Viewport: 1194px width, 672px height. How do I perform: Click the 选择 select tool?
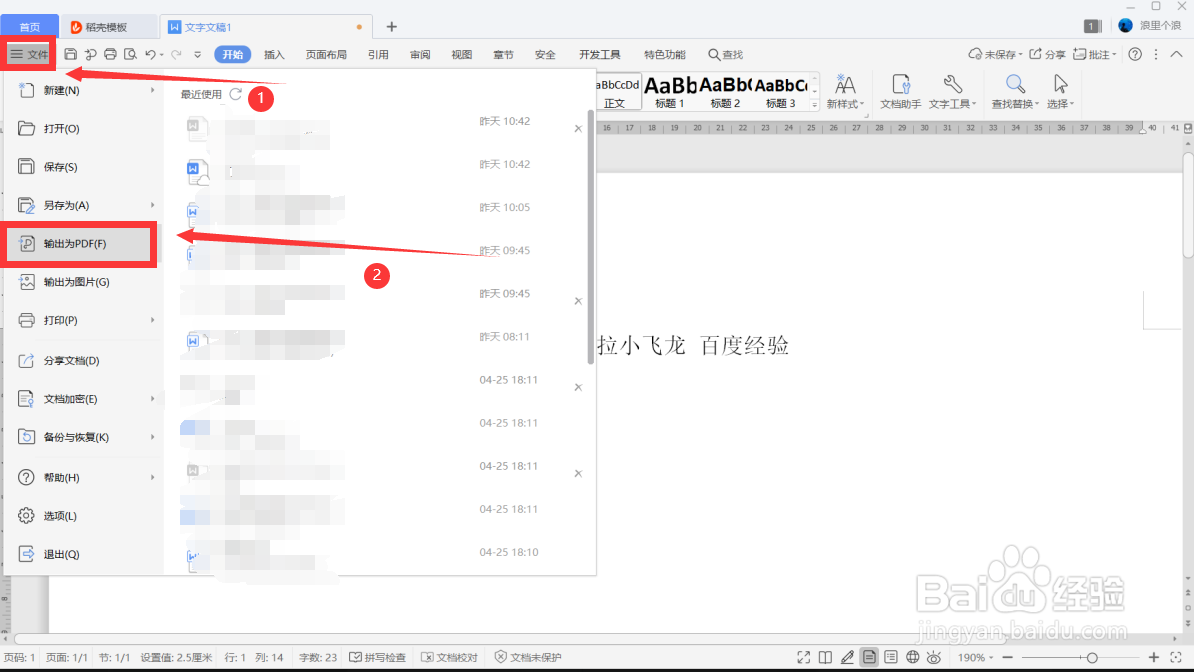(1060, 91)
